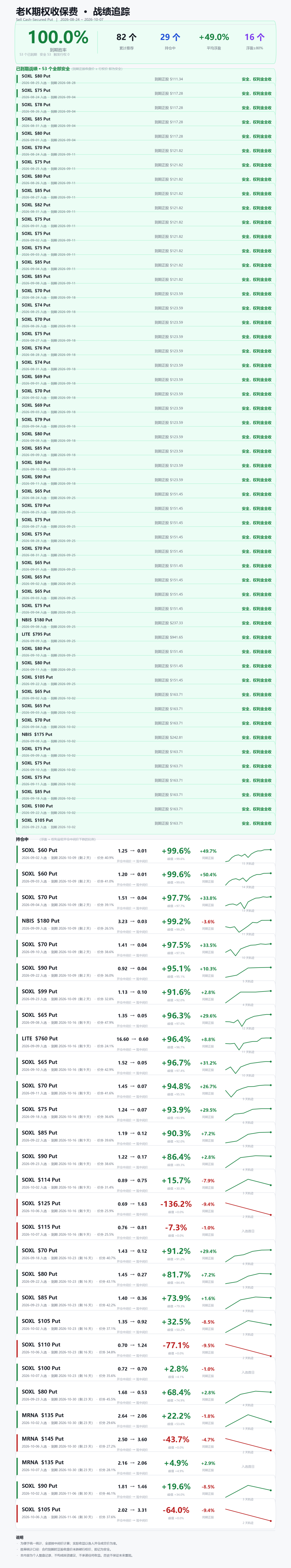Click the premium change 3.23 → 0.03
The width and height of the screenshot is (291, 1568).
(132, 922)
